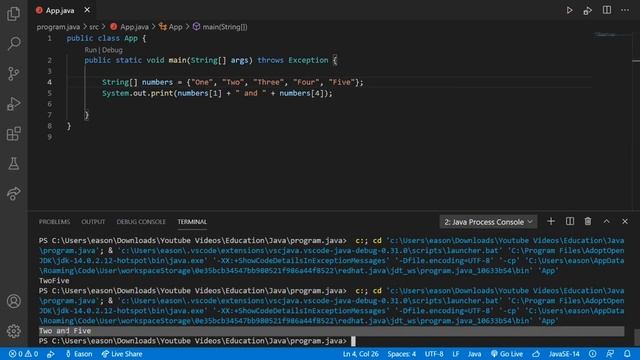Click the terminal prompt input line
This screenshot has width=640, height=360.
pyautogui.click(x=197, y=341)
